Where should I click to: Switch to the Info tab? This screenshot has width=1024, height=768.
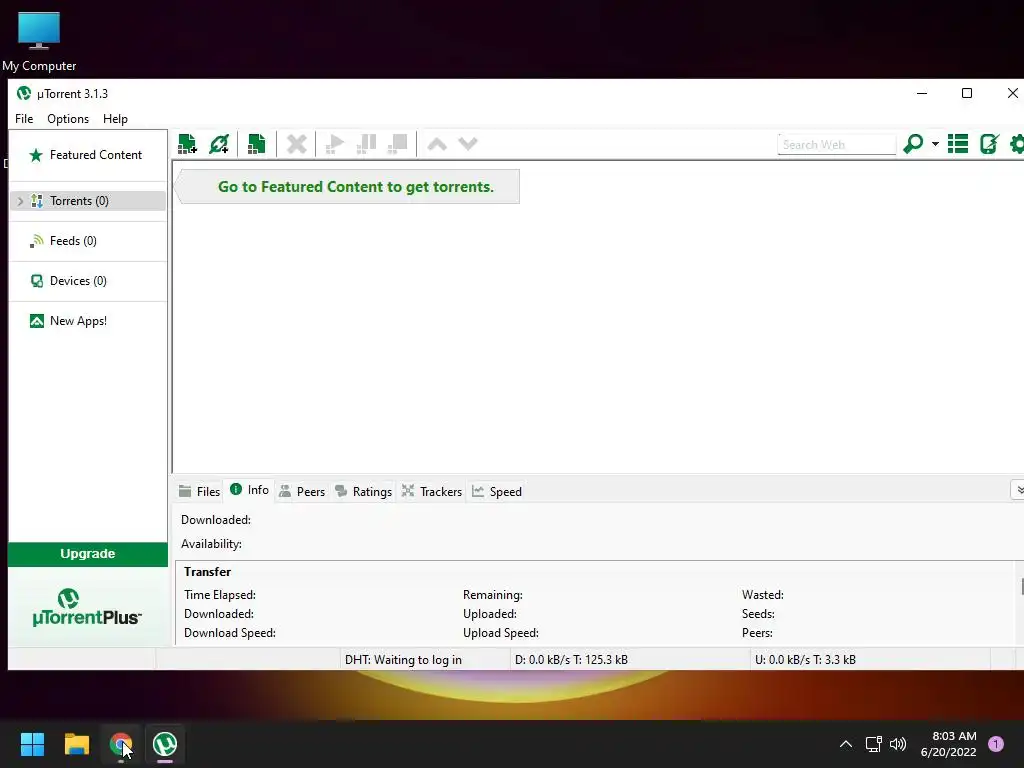point(249,490)
